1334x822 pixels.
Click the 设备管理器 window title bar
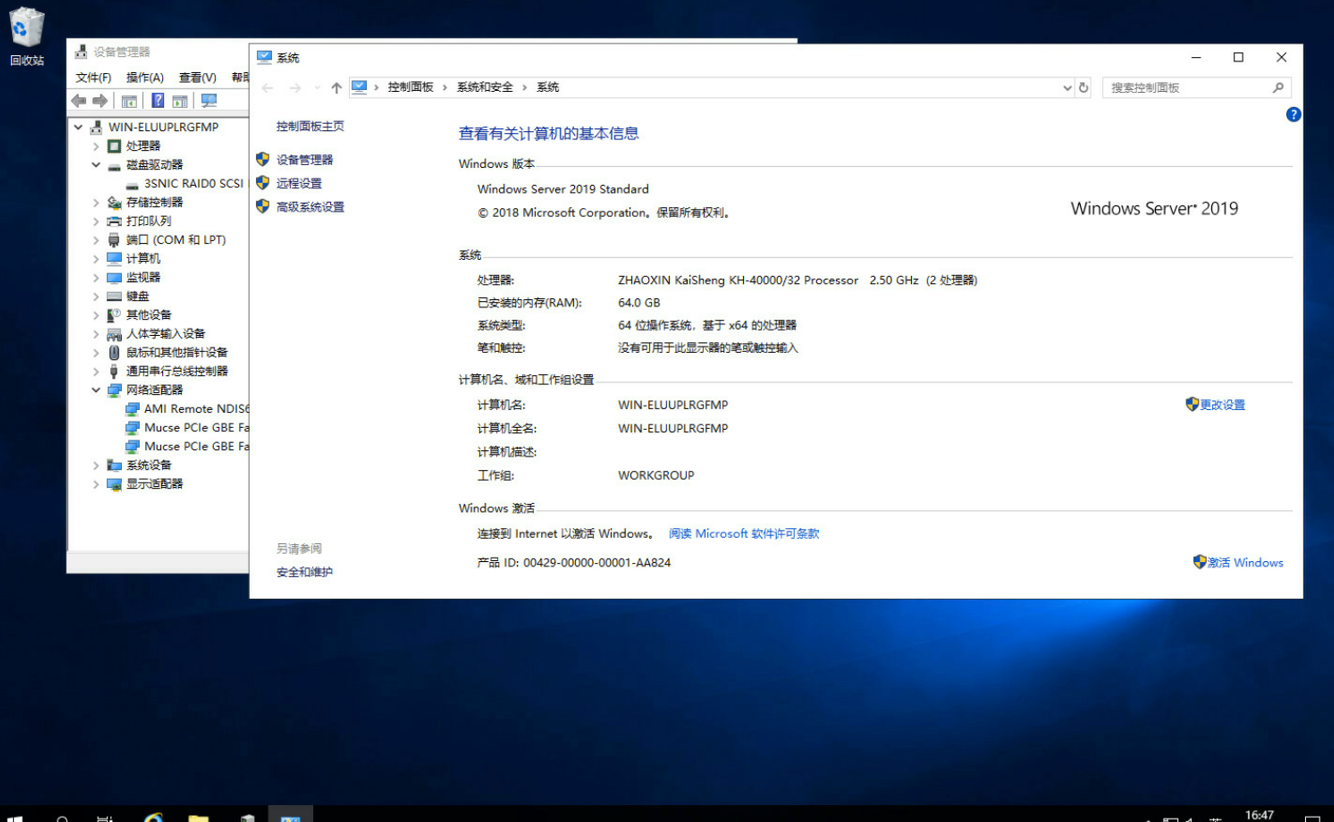[158, 52]
